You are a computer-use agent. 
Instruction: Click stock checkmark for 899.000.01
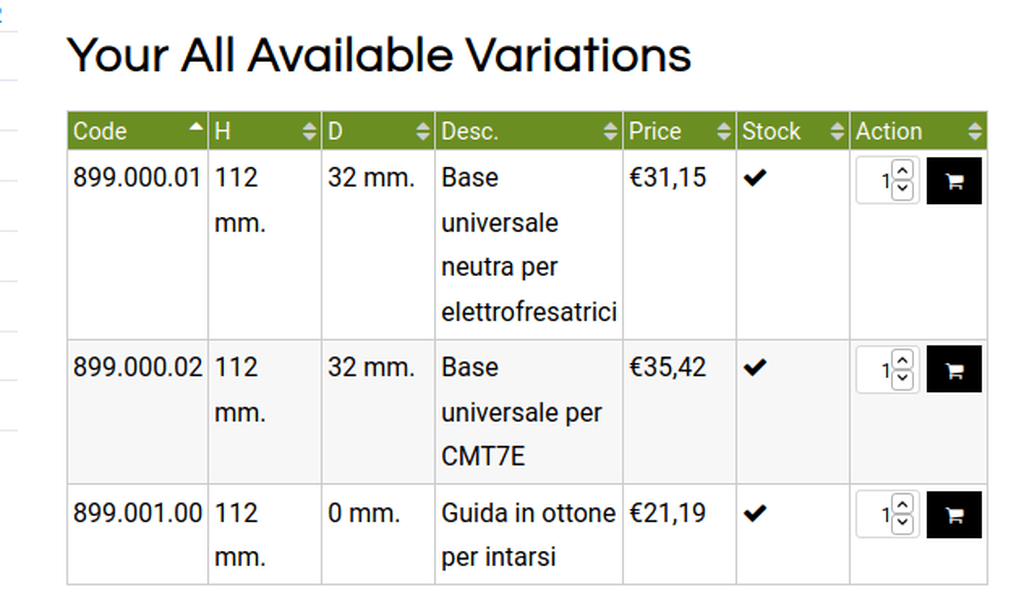tap(755, 178)
